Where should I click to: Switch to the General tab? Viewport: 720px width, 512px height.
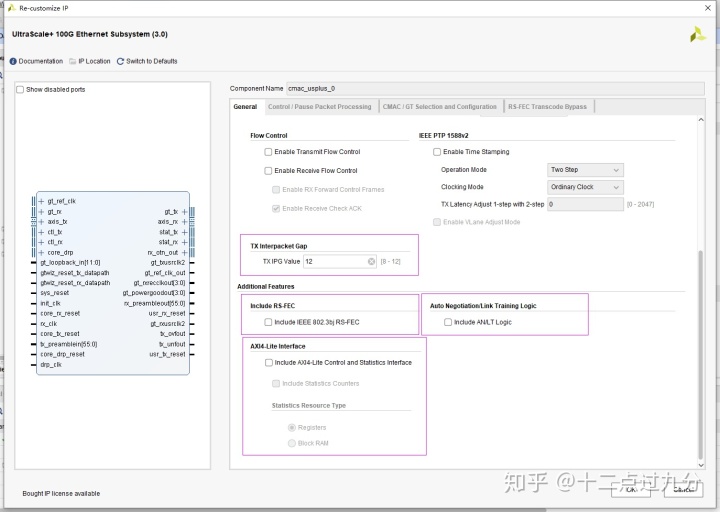[245, 107]
